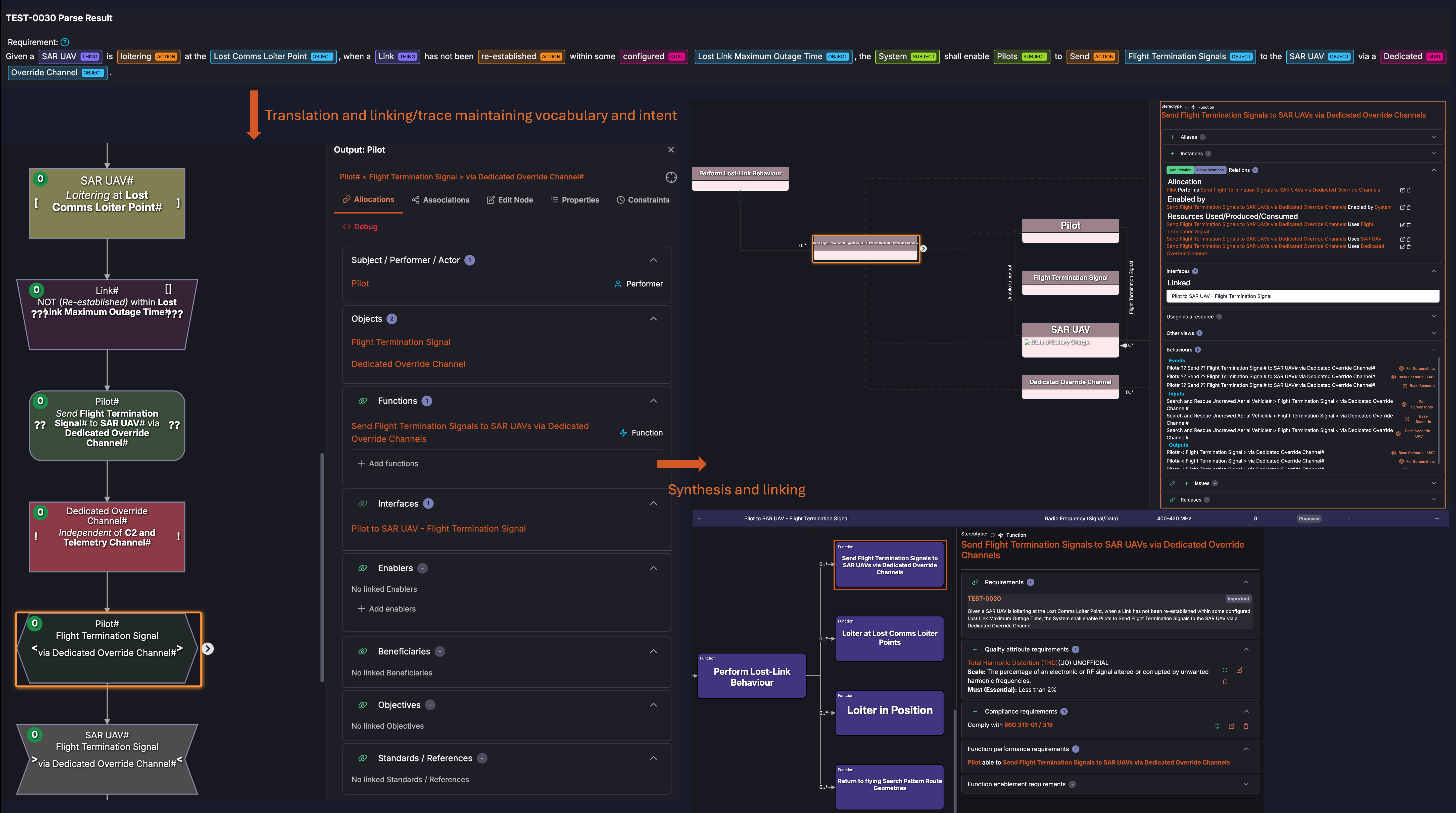1456x813 pixels.
Task: Open the Constraints tab
Action: [643, 200]
